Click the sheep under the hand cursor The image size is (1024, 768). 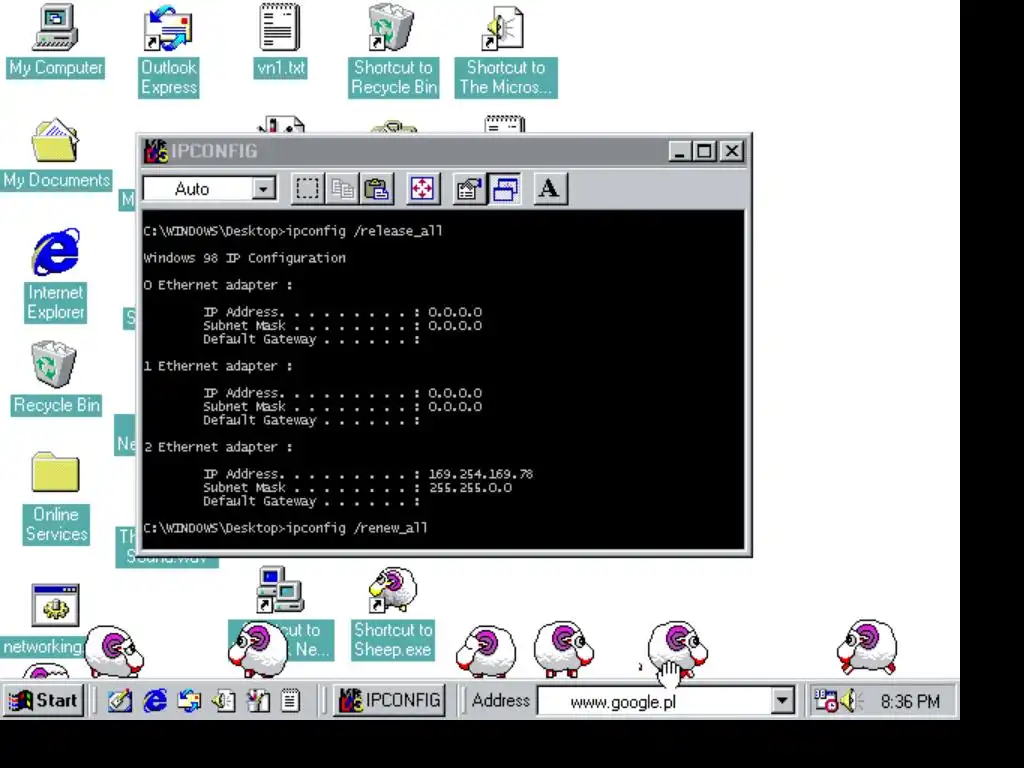678,648
